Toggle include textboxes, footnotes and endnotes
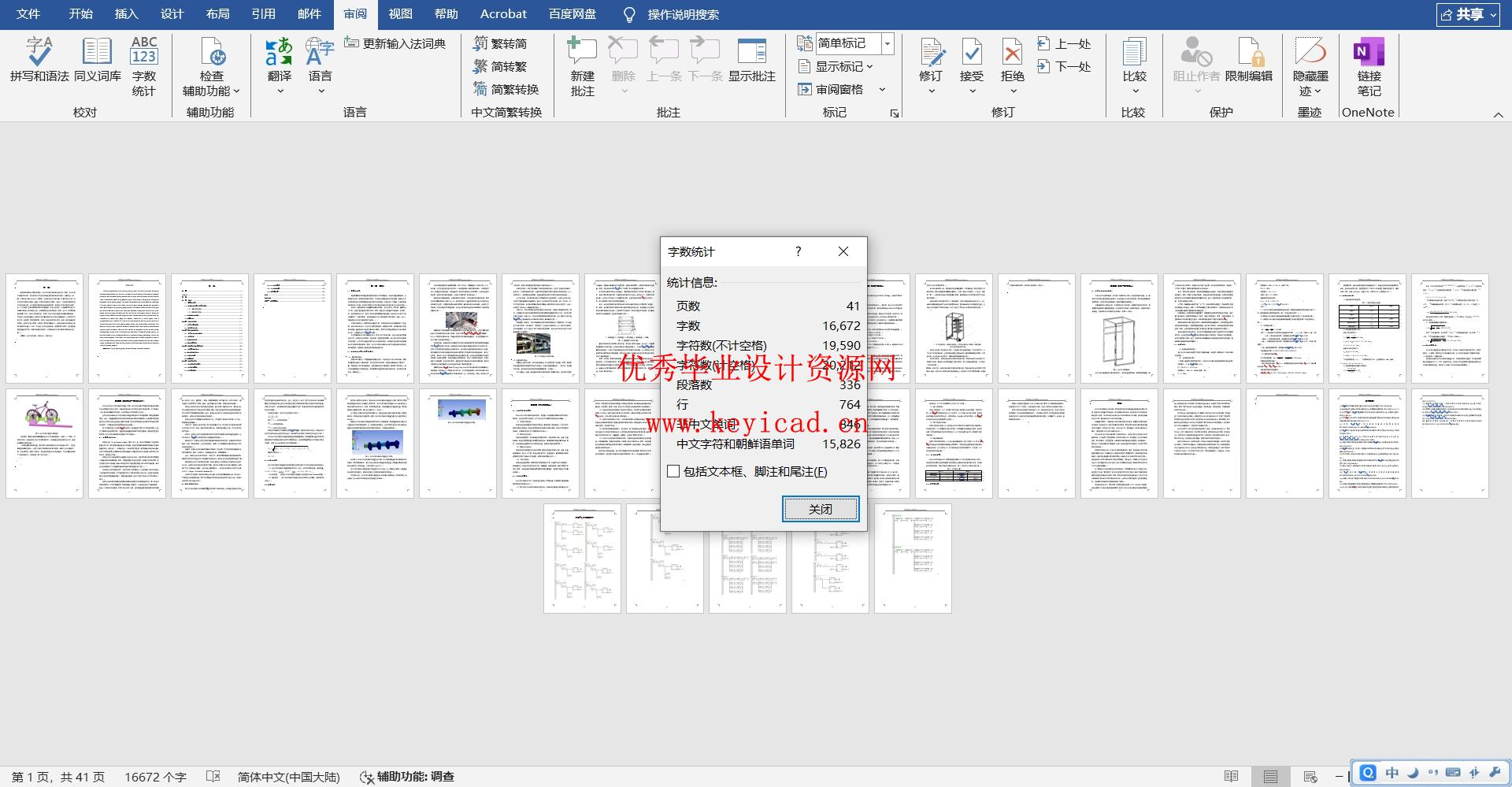 673,471
